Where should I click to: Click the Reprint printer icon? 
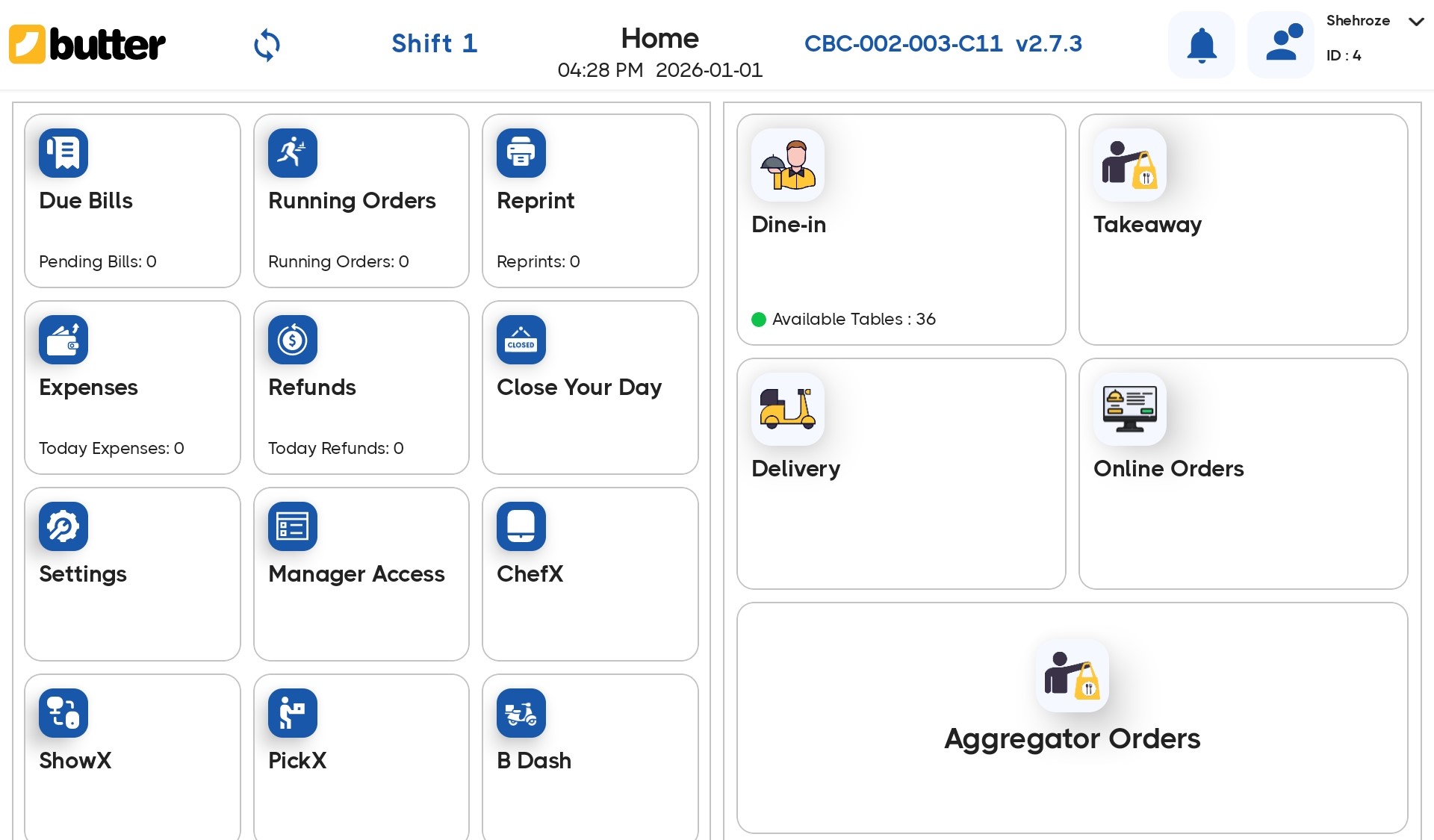(x=521, y=153)
